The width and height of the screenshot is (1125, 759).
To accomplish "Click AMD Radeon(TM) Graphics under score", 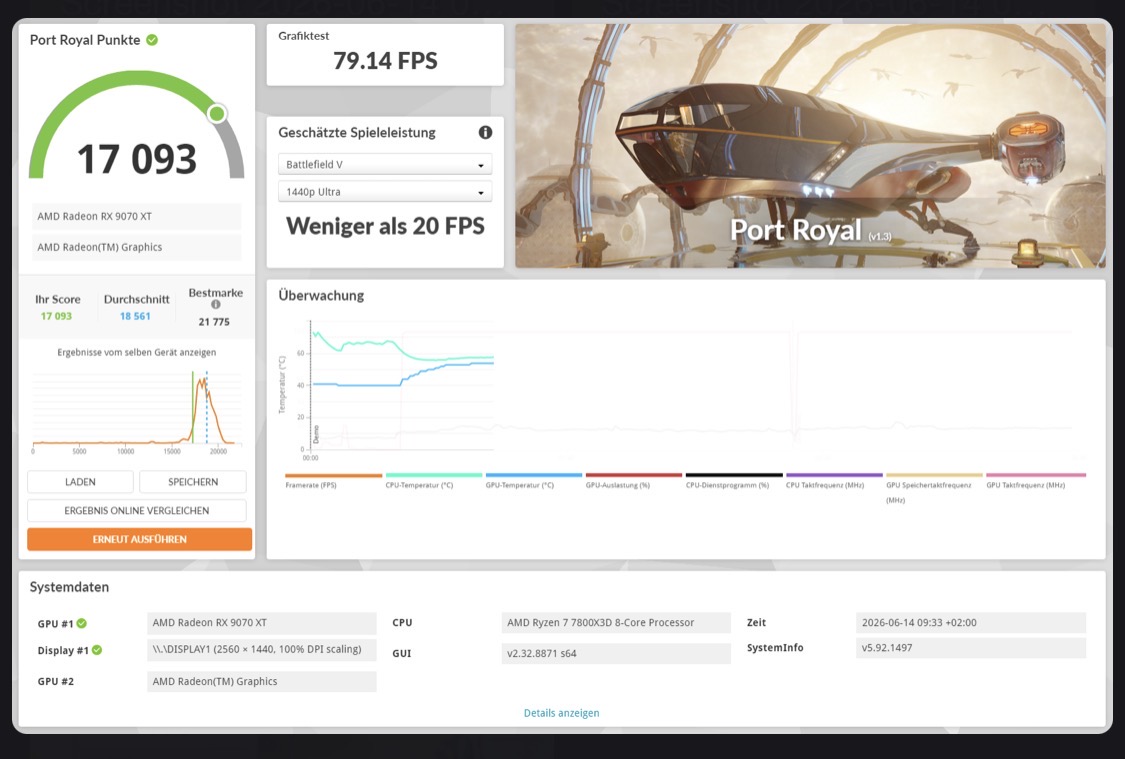I will pyautogui.click(x=136, y=247).
